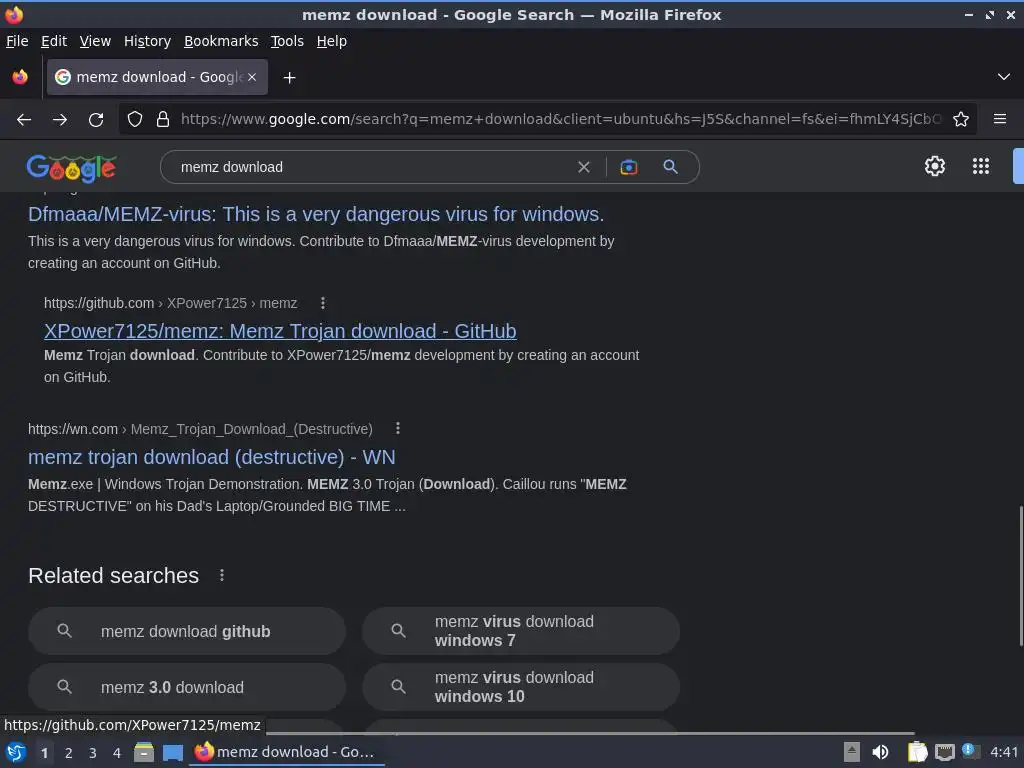
Task: Show desktop via blue taskbar icon
Action: click(x=172, y=753)
